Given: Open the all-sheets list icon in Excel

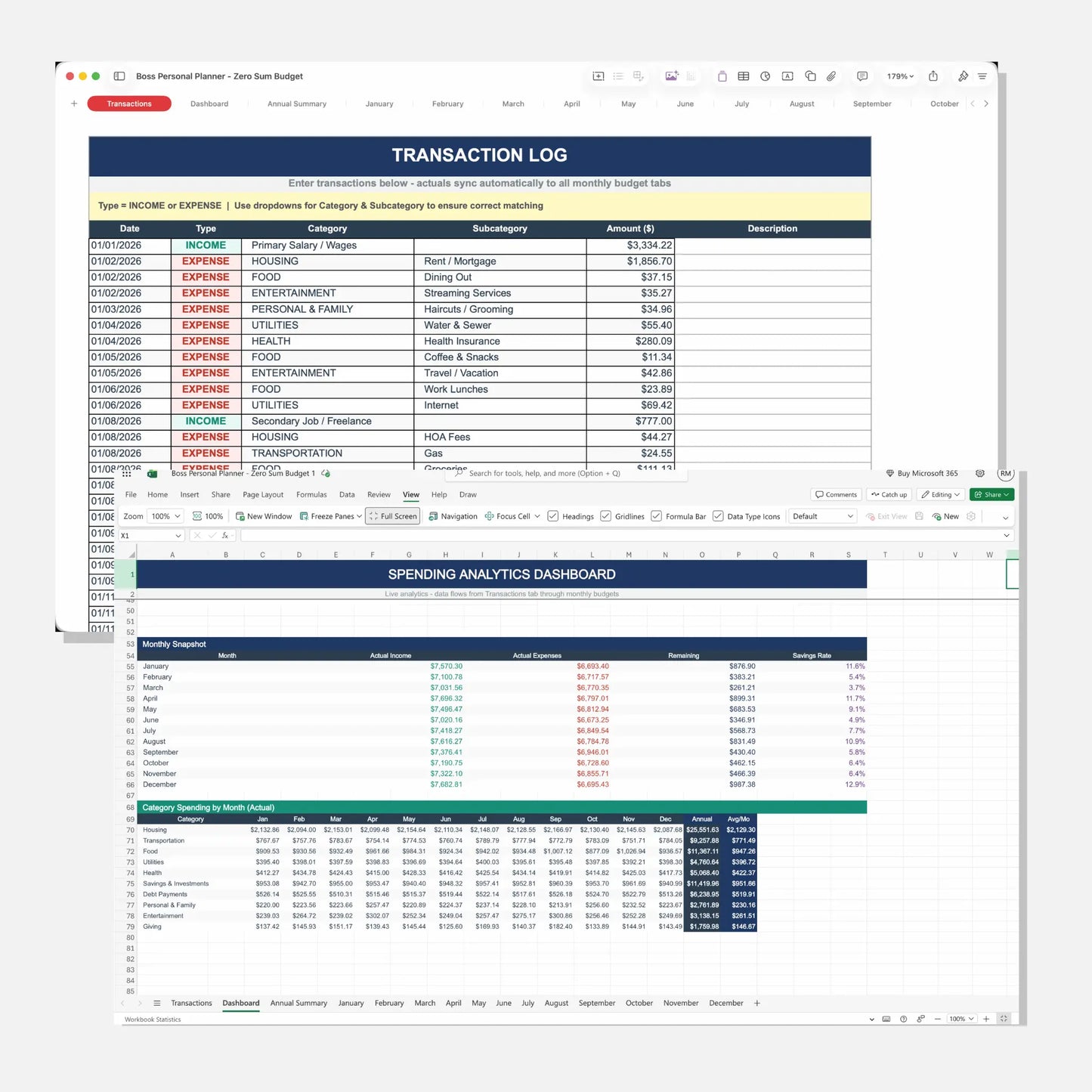Looking at the screenshot, I should click(157, 1004).
